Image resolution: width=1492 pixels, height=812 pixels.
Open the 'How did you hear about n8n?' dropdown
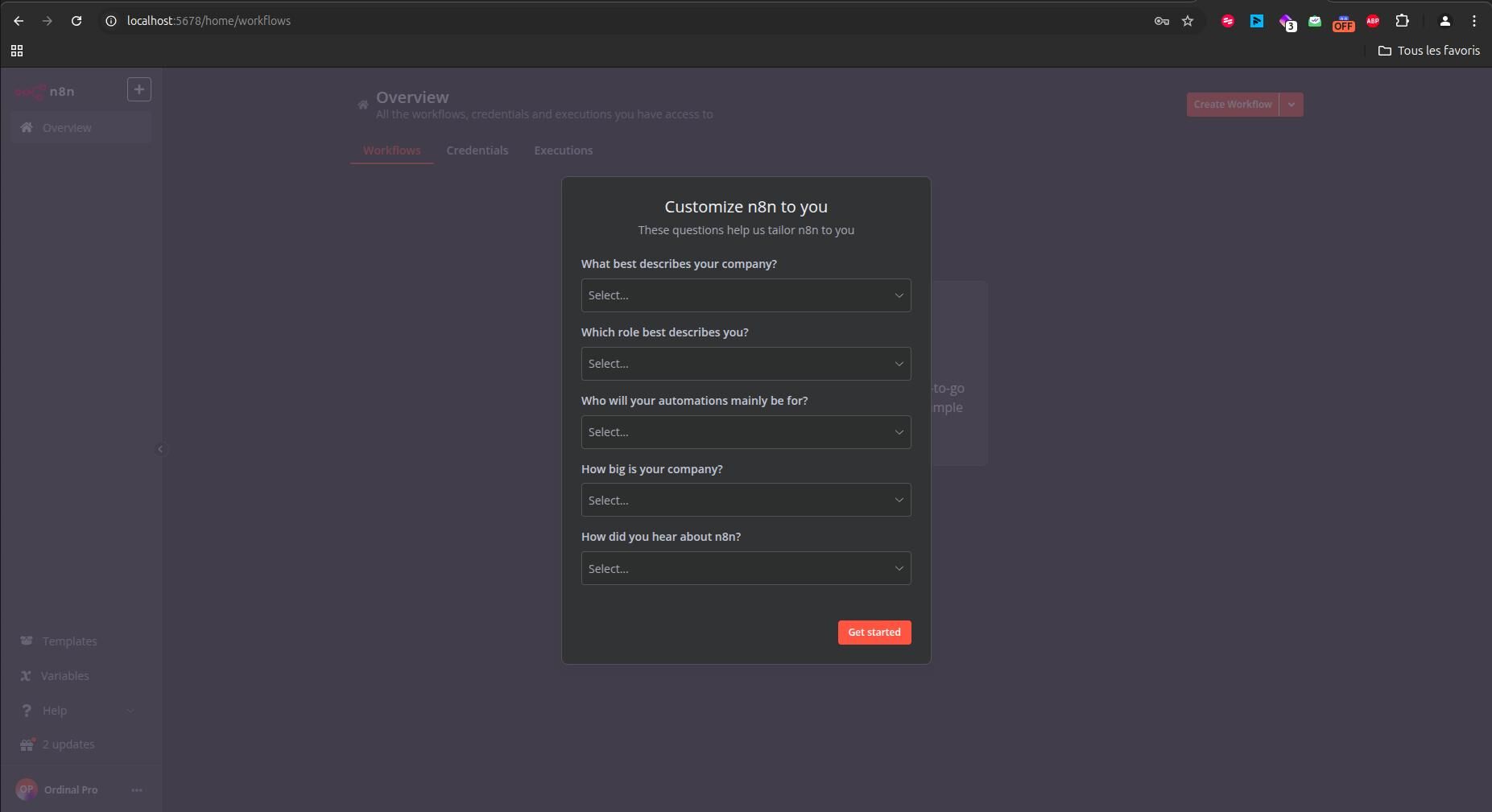pos(746,568)
